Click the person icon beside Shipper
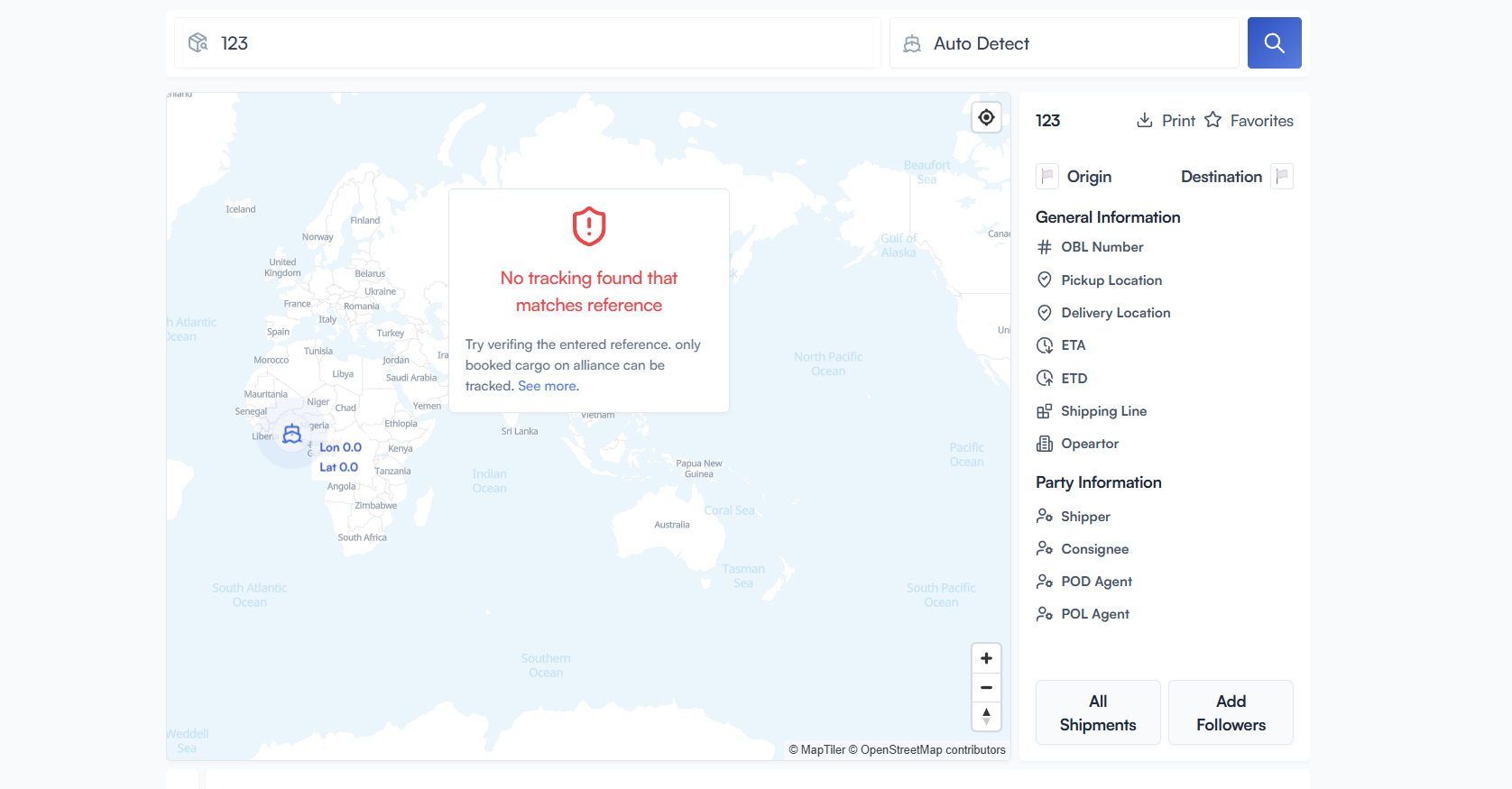This screenshot has height=789, width=1512. [1045, 516]
